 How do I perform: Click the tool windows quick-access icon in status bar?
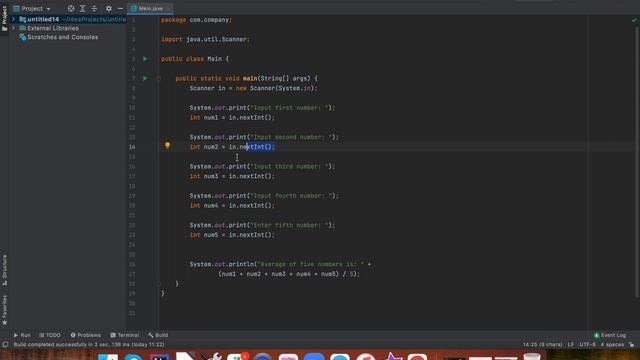click(5, 344)
